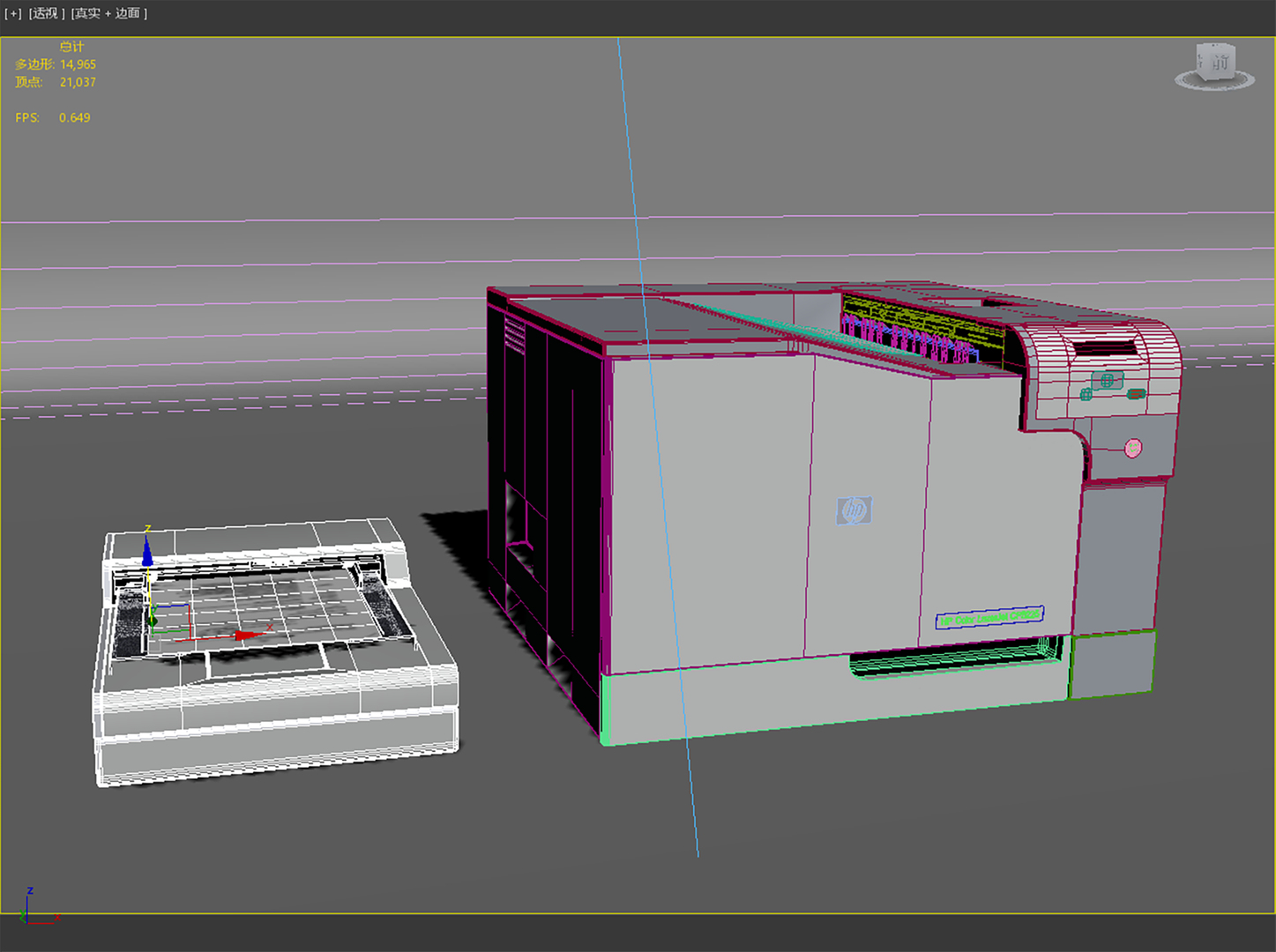Click the FPS: 0.649 readout
Image resolution: width=1276 pixels, height=952 pixels.
coord(53,117)
